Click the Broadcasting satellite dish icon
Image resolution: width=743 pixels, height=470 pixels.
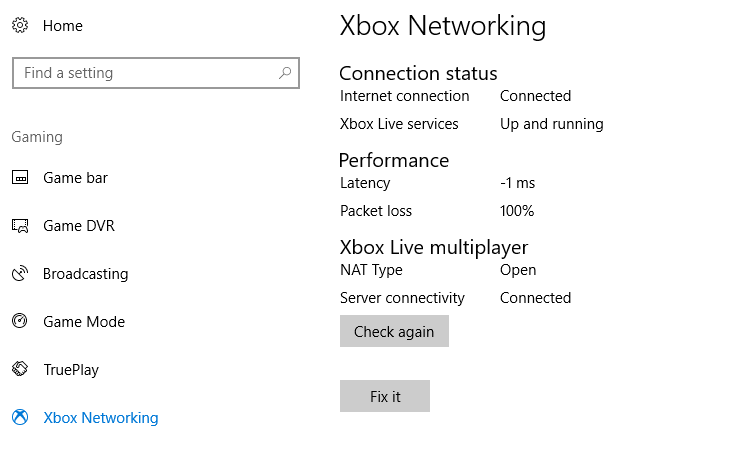point(20,273)
